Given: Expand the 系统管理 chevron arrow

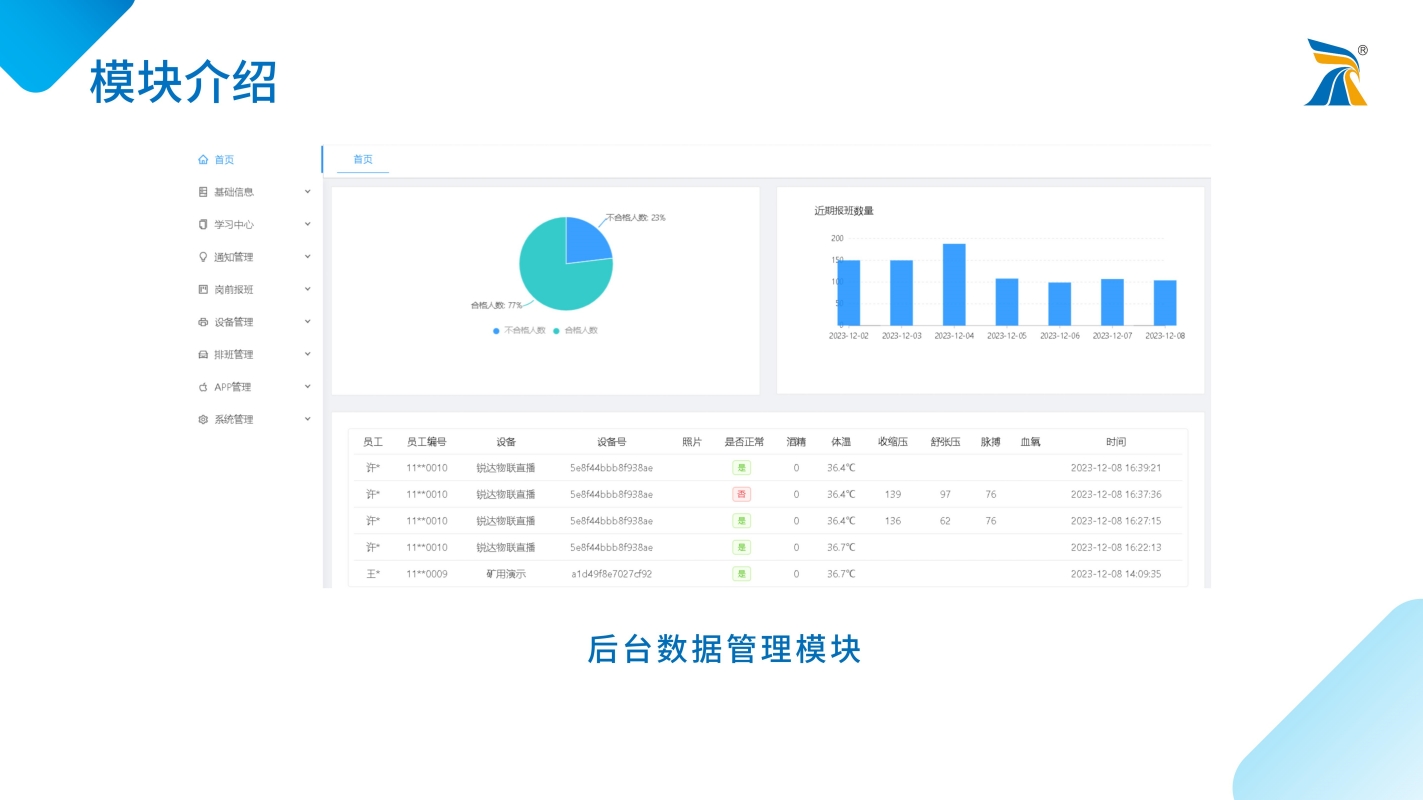Looking at the screenshot, I should click(x=307, y=419).
